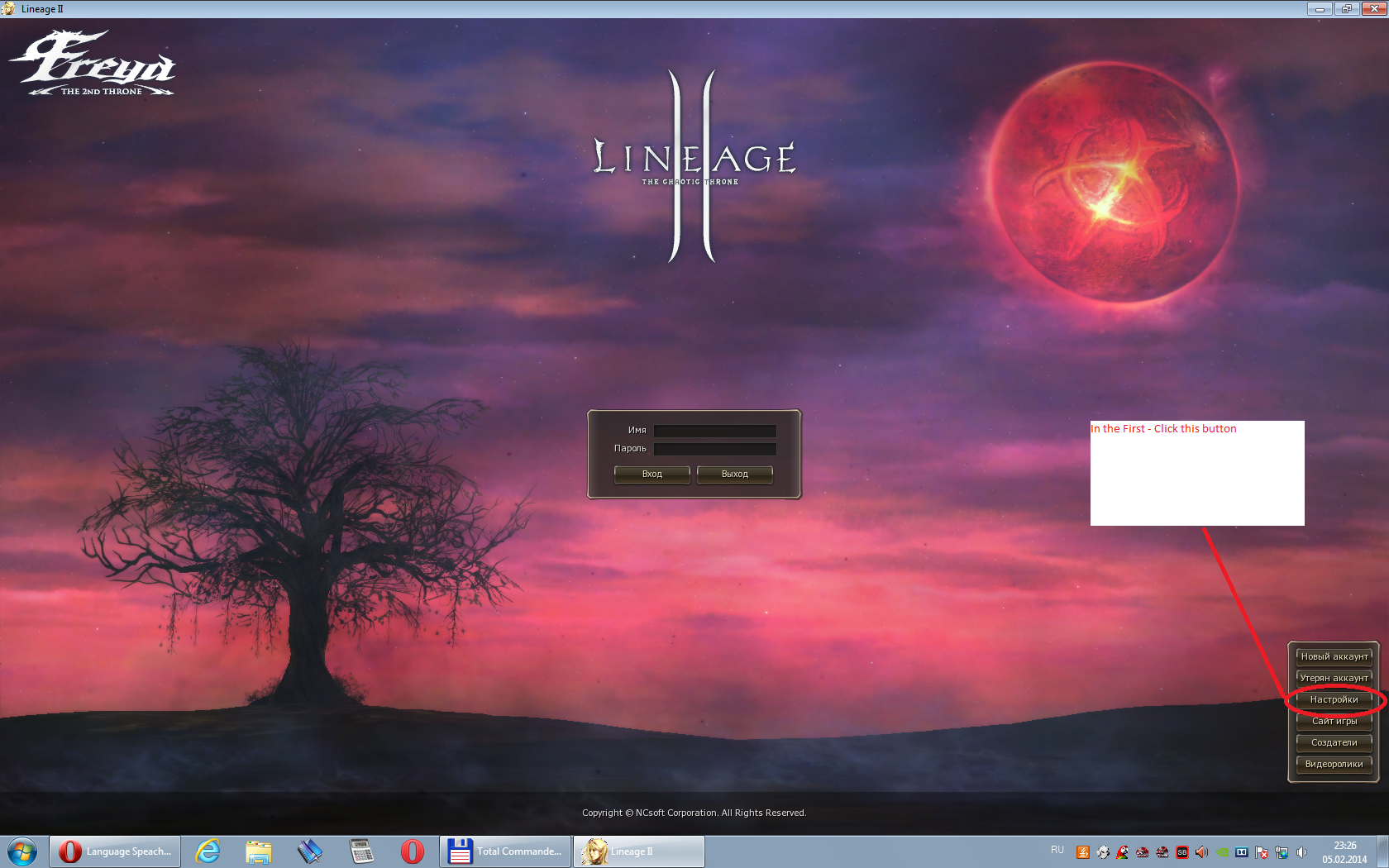This screenshot has width=1389, height=868.
Task: Open the green NVIDIA tray icon
Action: click(x=1222, y=852)
